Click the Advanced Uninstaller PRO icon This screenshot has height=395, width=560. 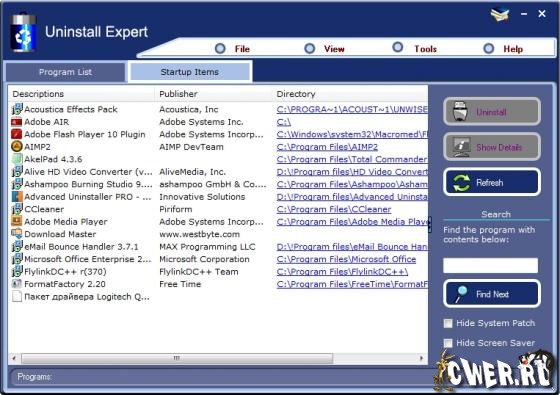pyautogui.click(x=17, y=197)
